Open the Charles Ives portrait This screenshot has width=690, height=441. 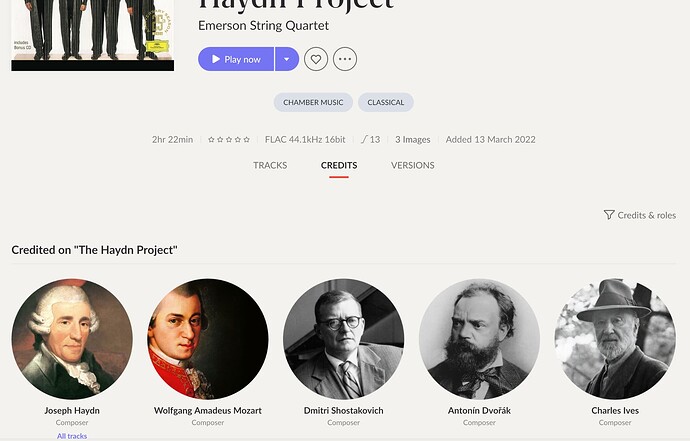615,339
